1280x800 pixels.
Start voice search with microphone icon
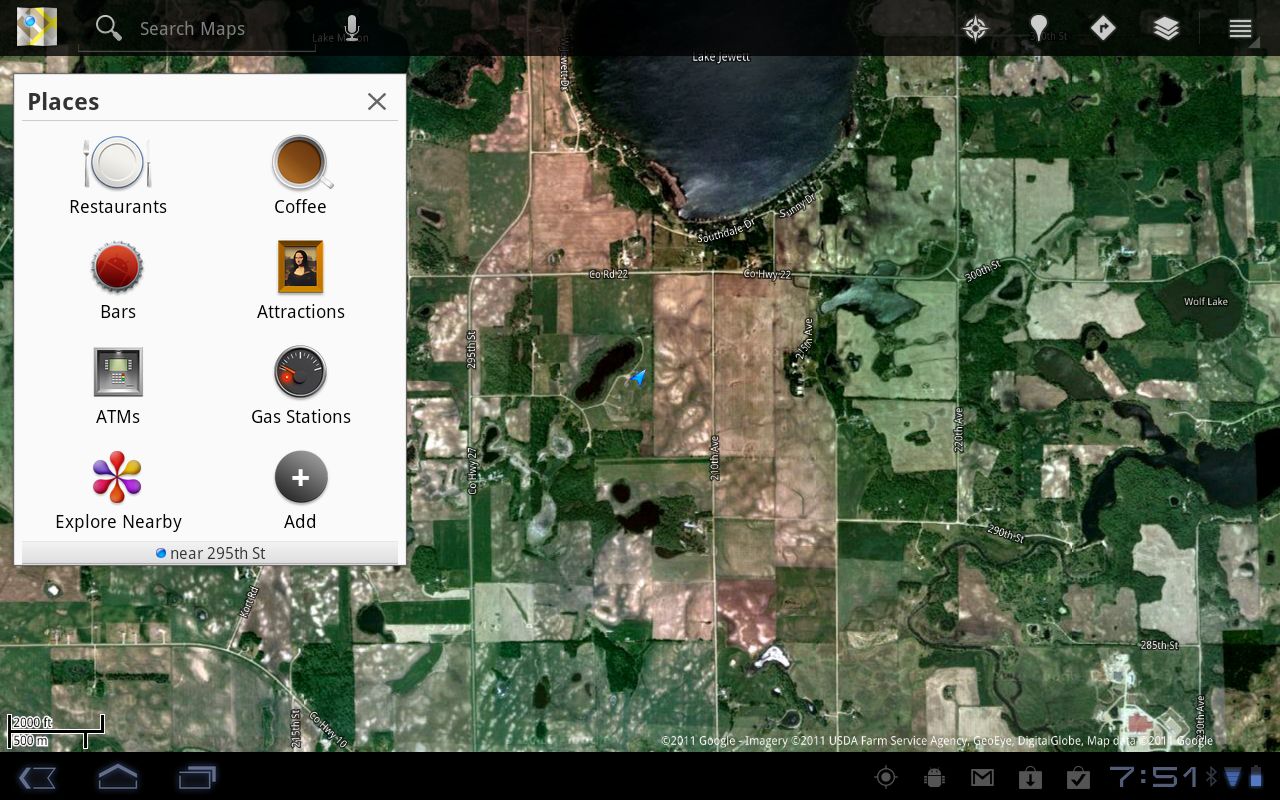(352, 28)
